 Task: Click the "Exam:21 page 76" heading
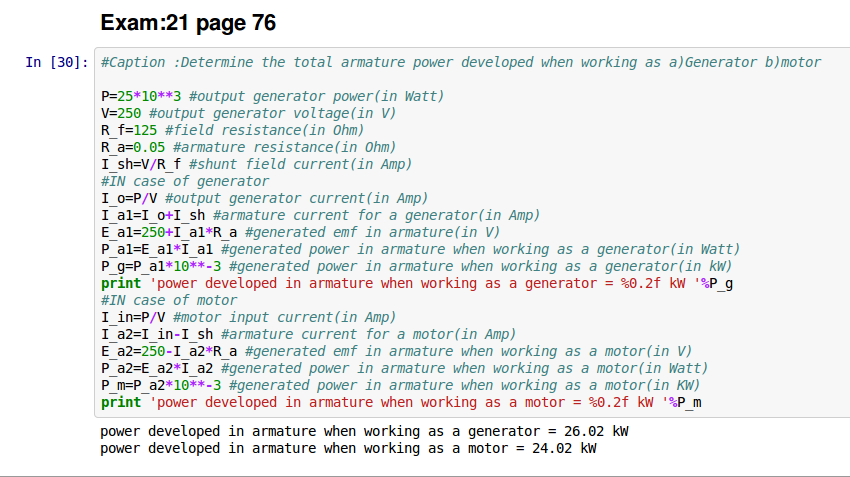189,21
